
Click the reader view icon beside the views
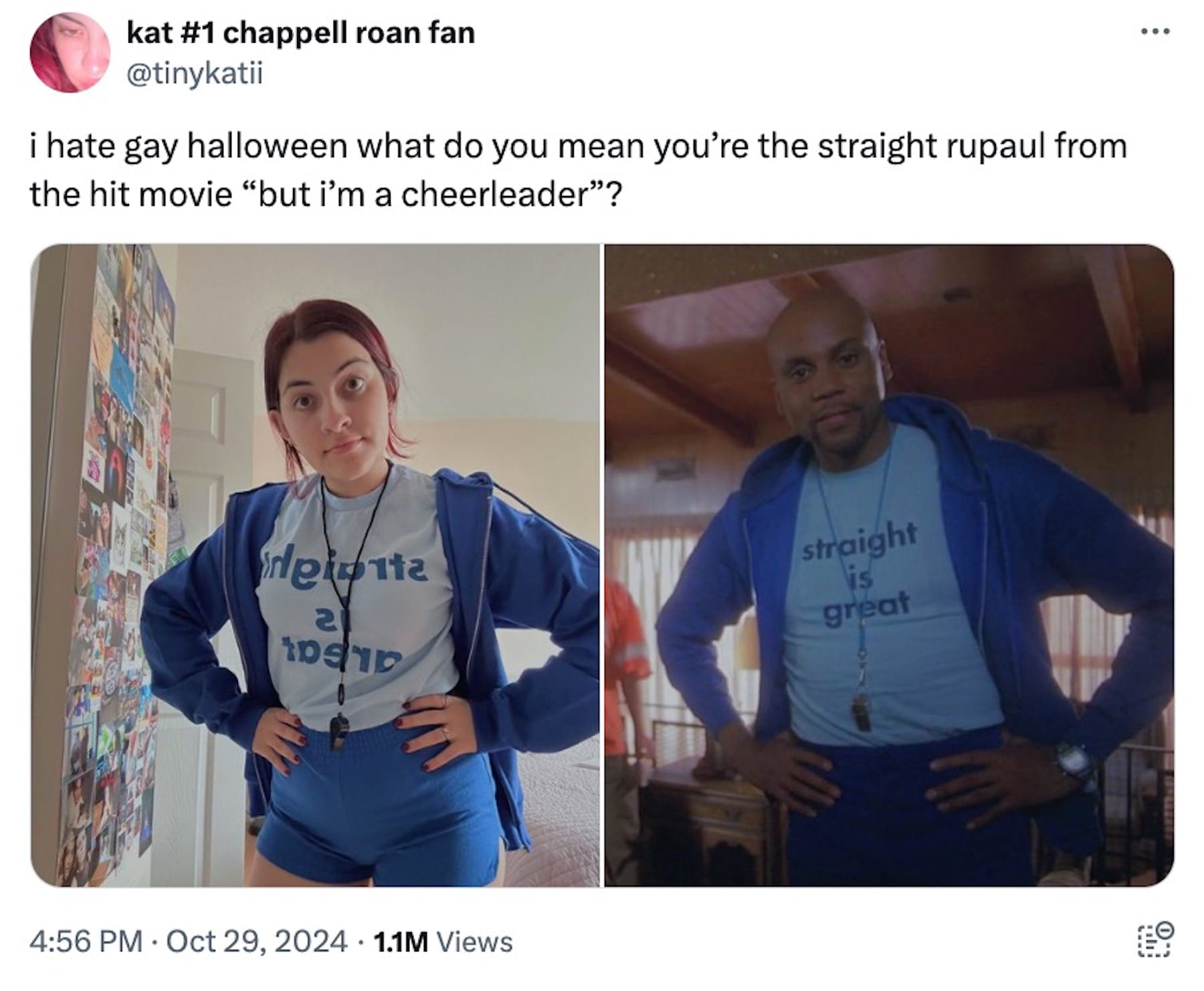pyautogui.click(x=1155, y=940)
